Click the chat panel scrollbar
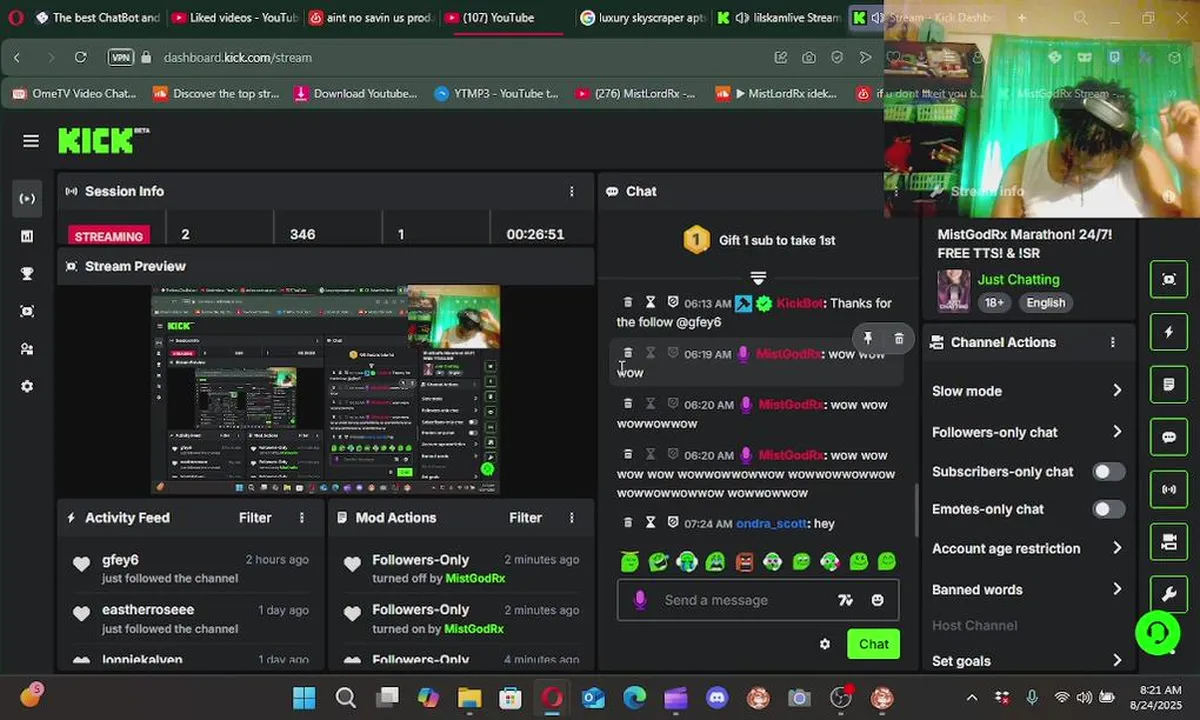 915,510
